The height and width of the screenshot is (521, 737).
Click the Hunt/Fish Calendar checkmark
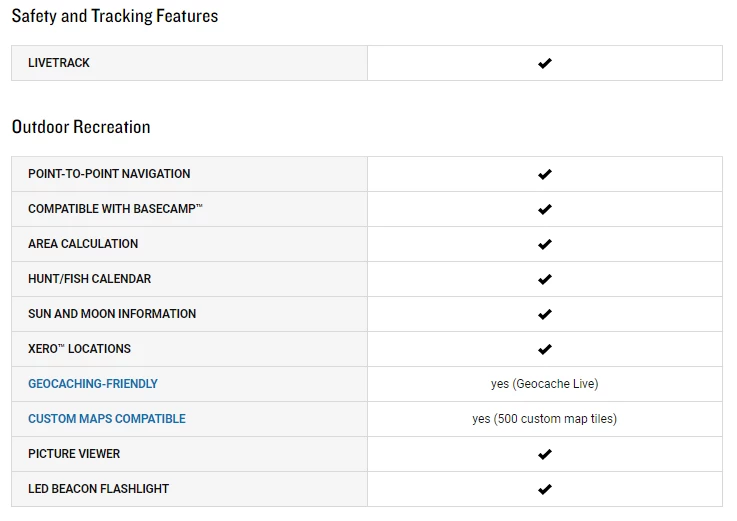545,279
